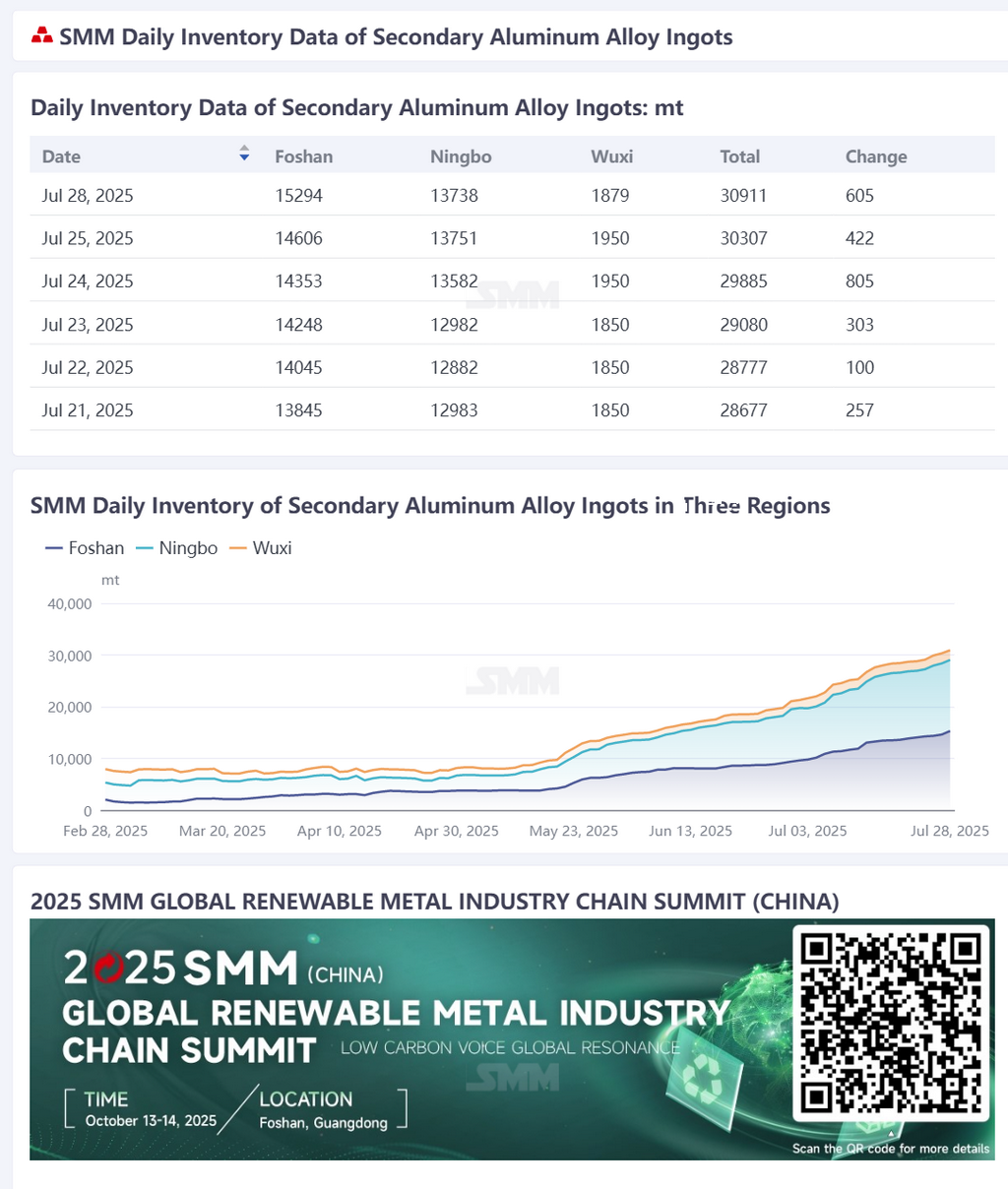Select the Jul 24, 2025 date cell
1008x1189 pixels.
point(88,282)
